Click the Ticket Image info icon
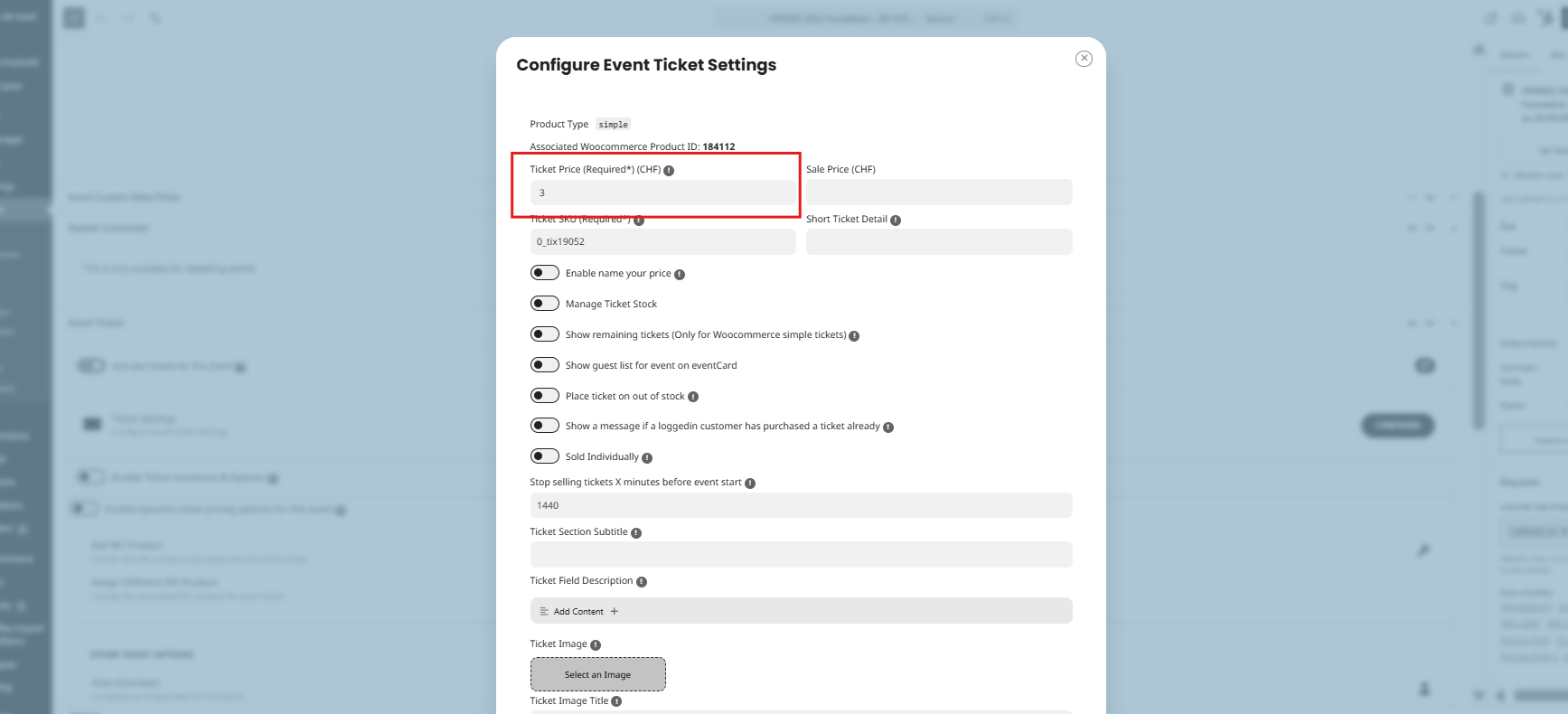 [596, 644]
